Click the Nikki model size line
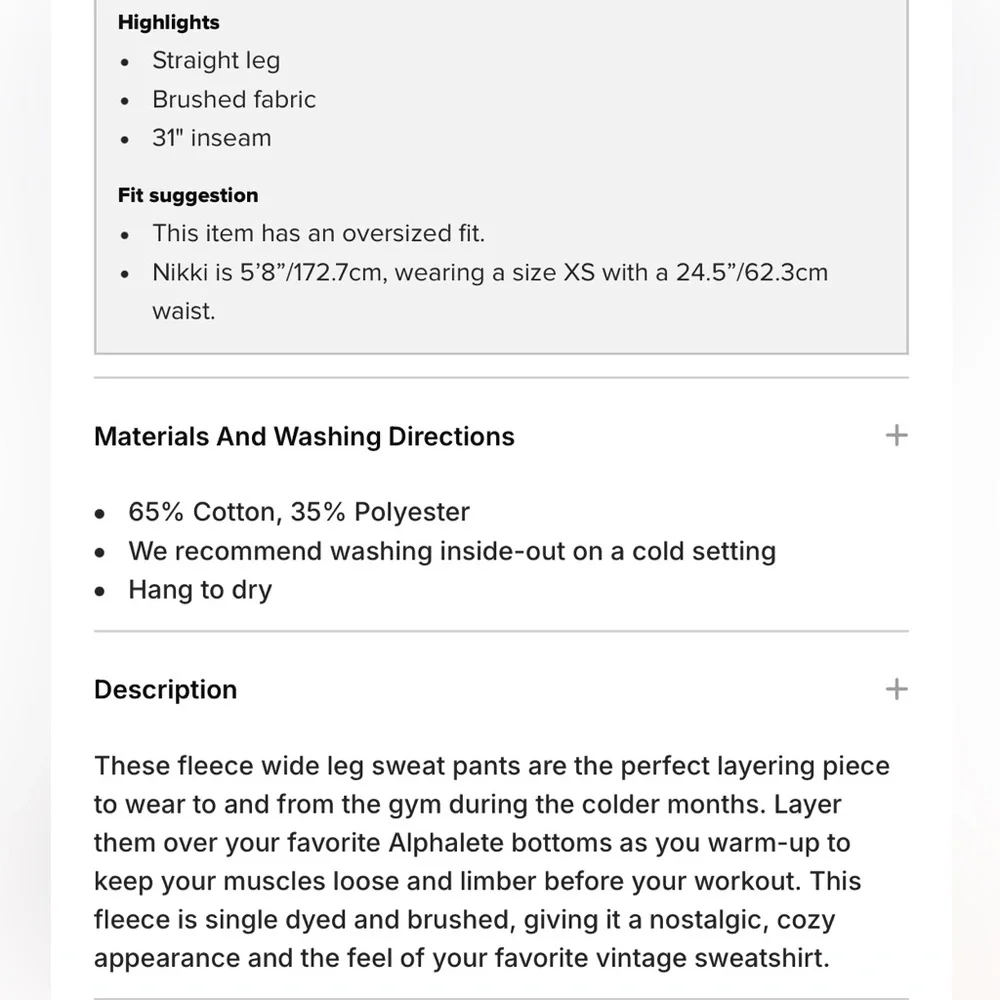 (490, 273)
